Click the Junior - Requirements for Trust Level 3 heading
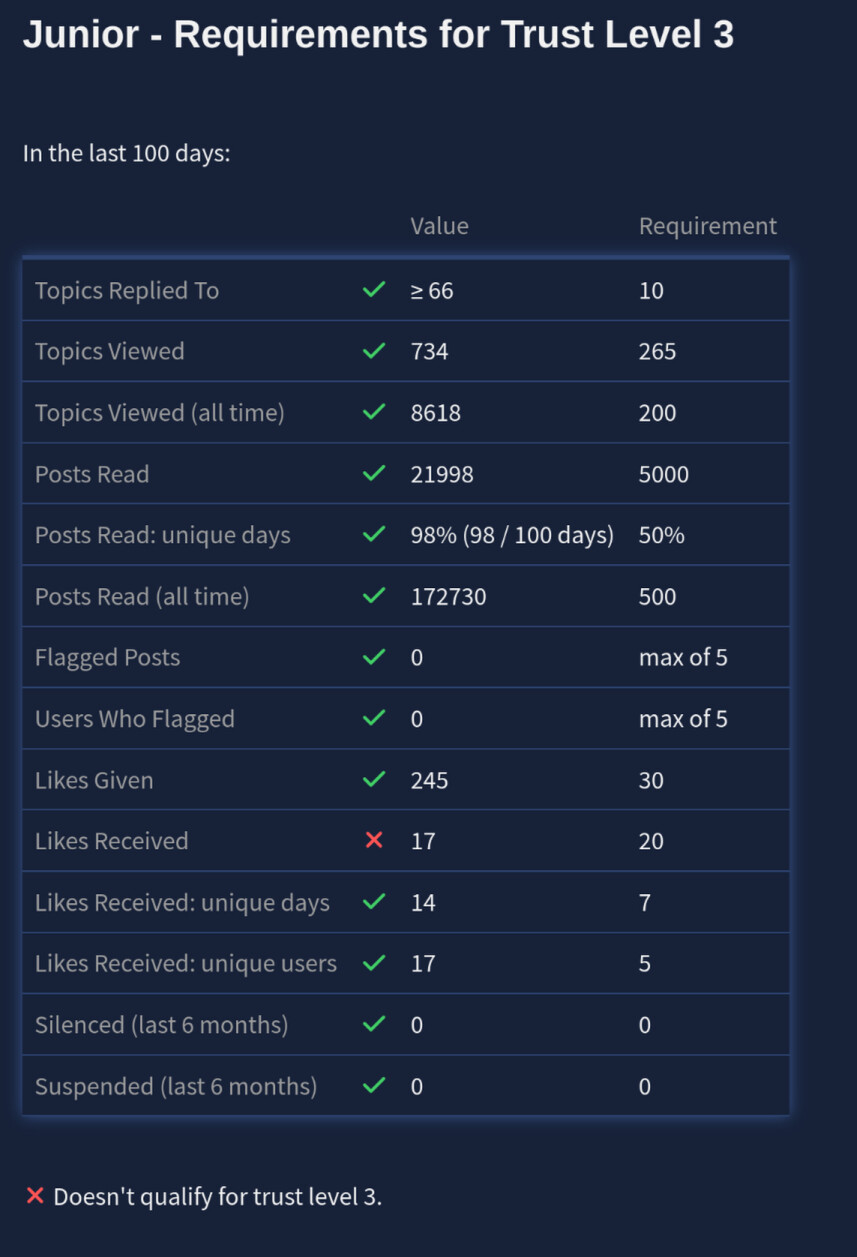The image size is (857, 1257). (378, 35)
